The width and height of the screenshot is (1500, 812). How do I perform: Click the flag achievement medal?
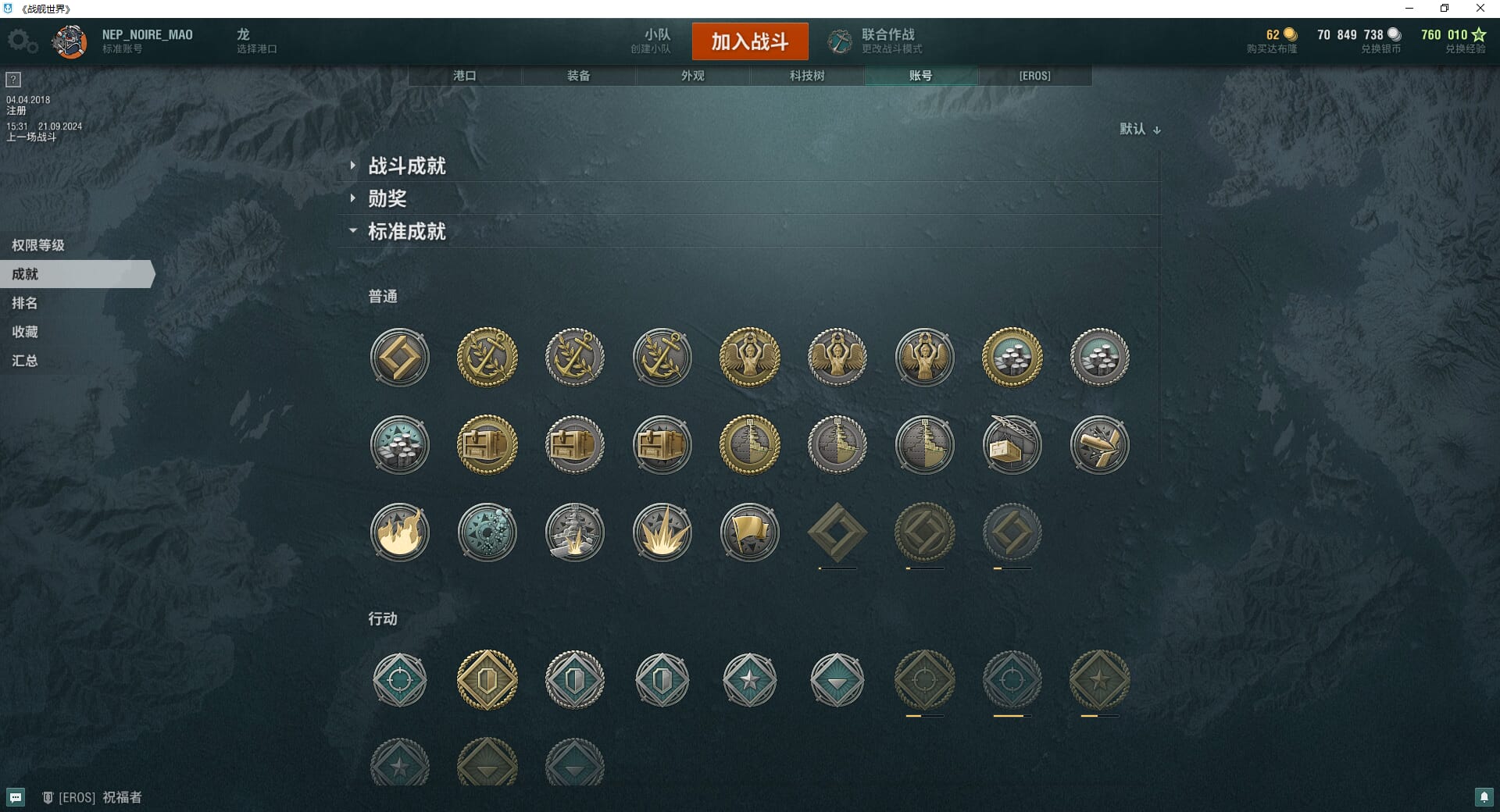tap(749, 532)
